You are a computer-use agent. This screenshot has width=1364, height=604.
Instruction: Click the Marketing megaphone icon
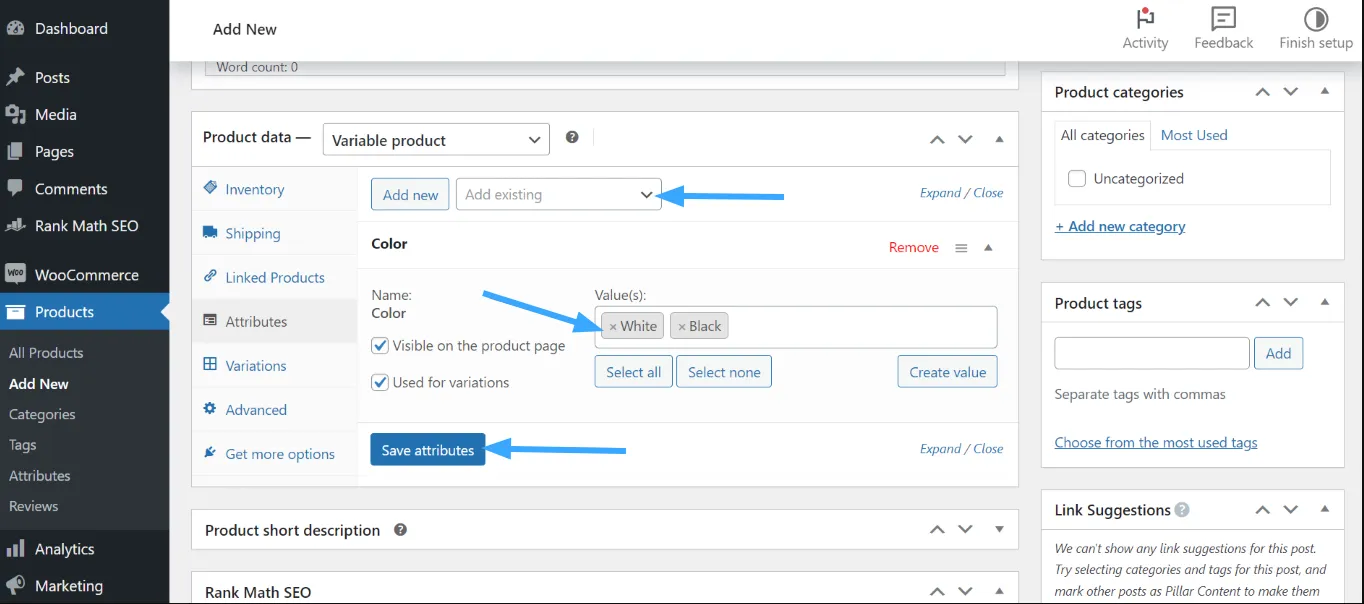coord(15,585)
